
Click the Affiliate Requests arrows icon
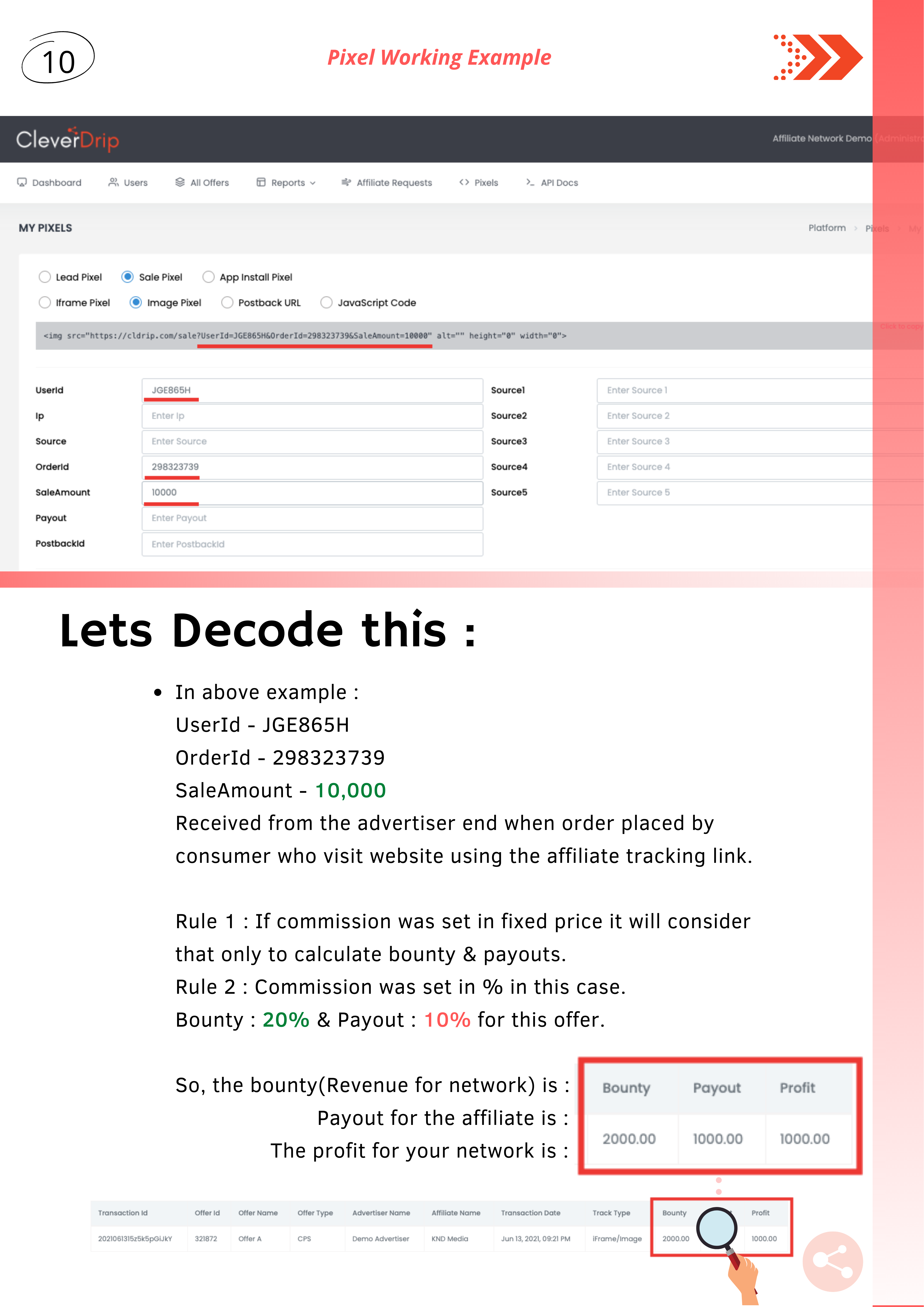coord(346,182)
